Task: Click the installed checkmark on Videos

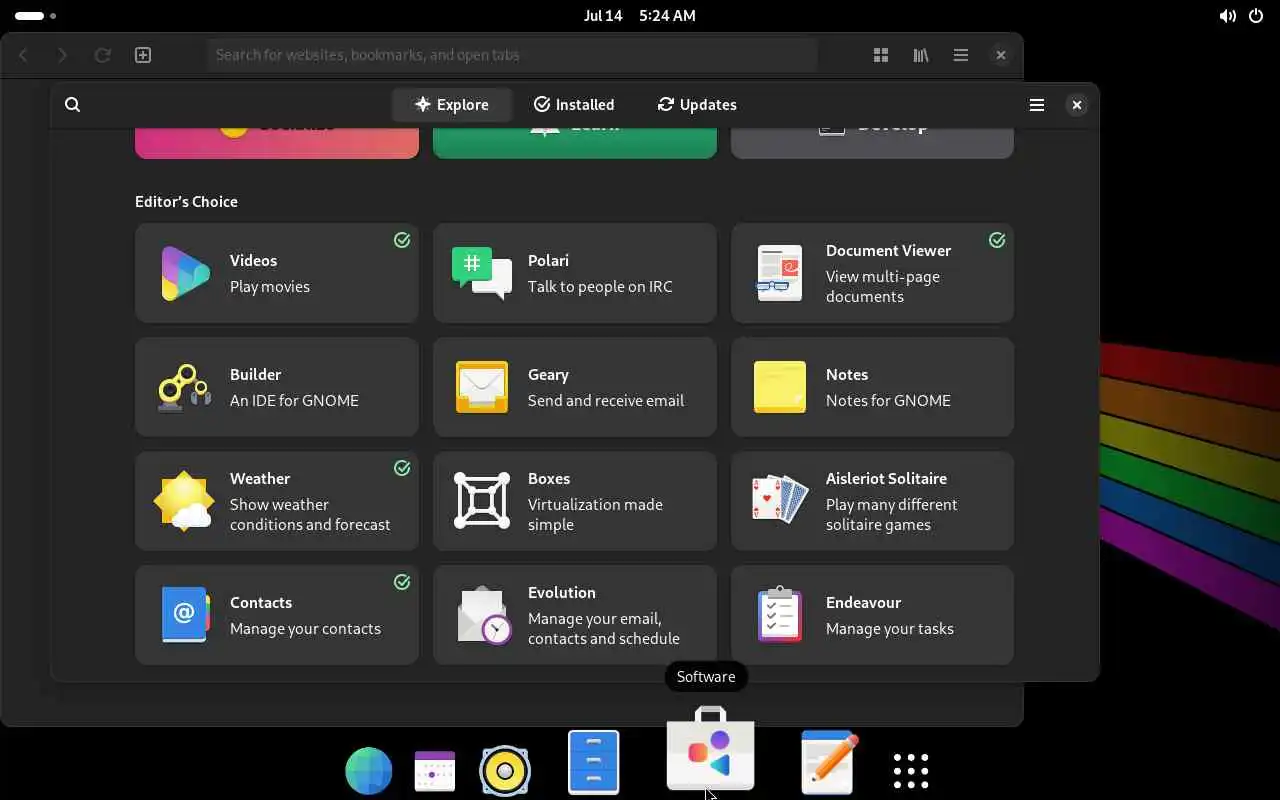Action: click(x=402, y=240)
